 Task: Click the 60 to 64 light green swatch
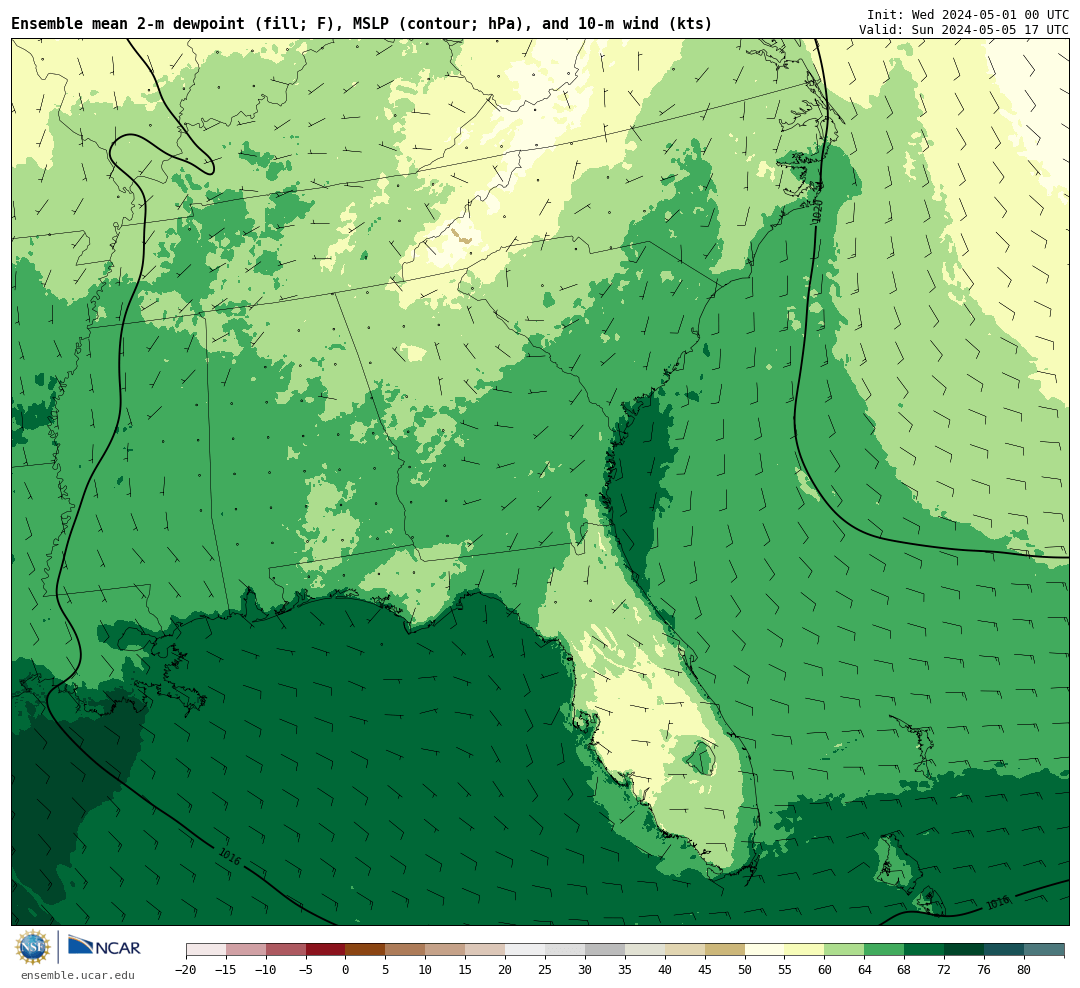click(x=845, y=950)
